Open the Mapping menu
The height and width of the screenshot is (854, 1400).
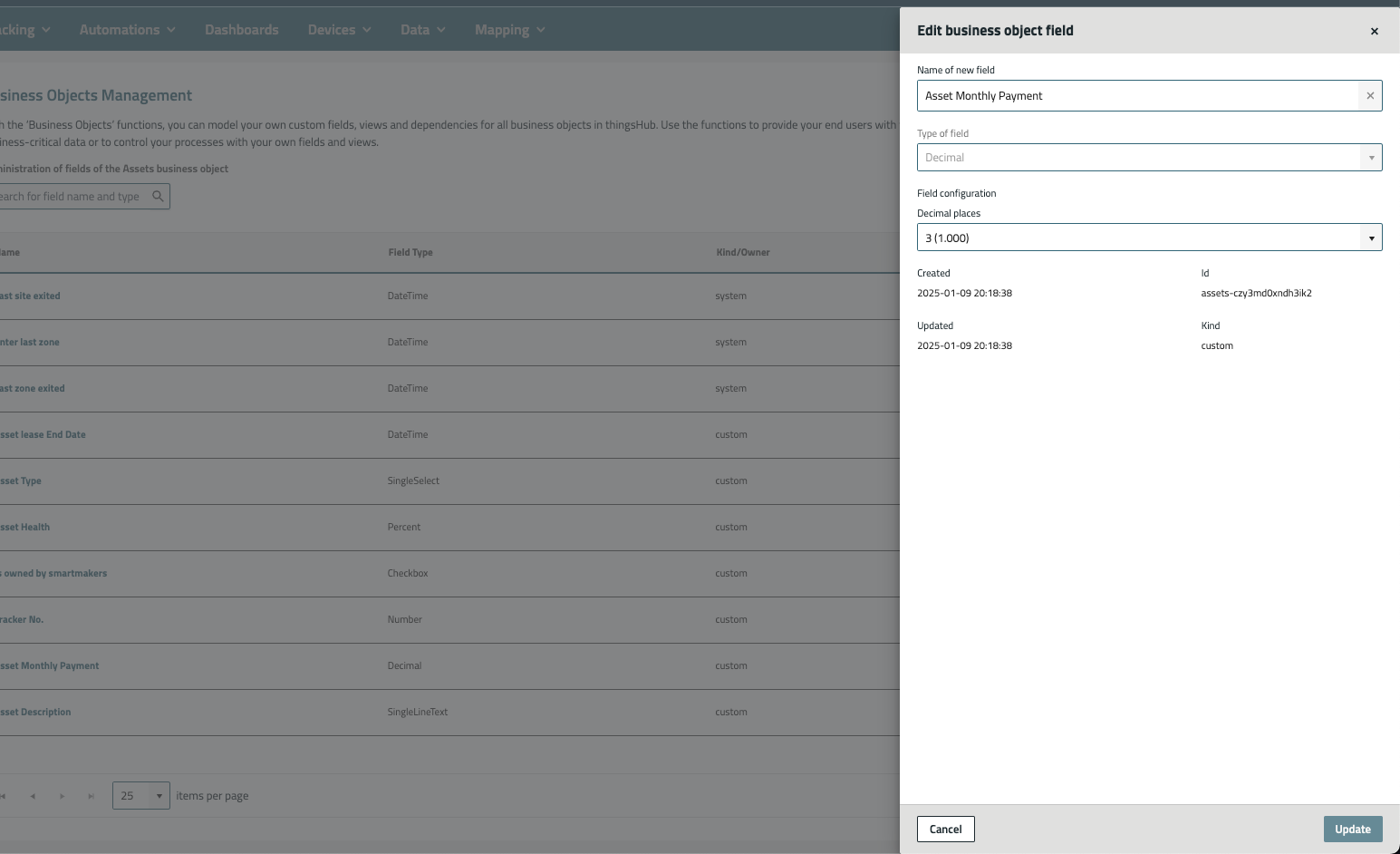pyautogui.click(x=509, y=30)
